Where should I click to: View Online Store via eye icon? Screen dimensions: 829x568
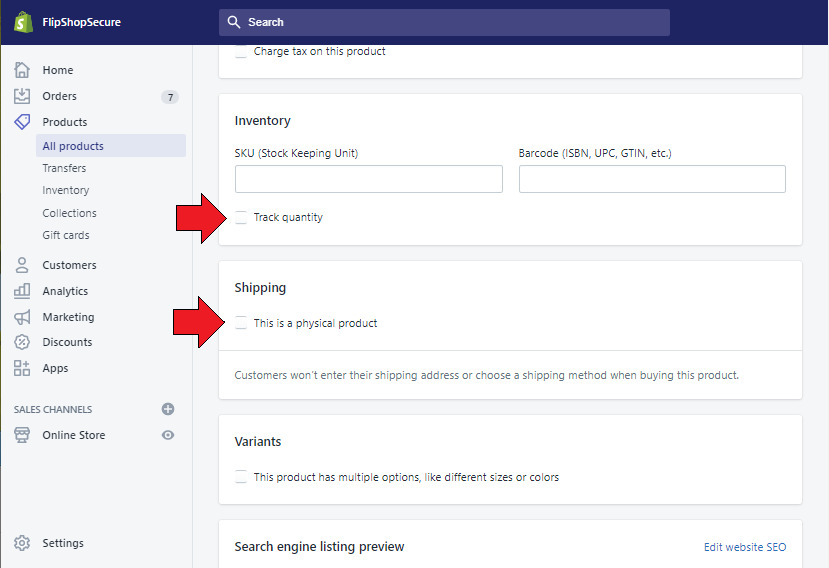[x=168, y=435]
